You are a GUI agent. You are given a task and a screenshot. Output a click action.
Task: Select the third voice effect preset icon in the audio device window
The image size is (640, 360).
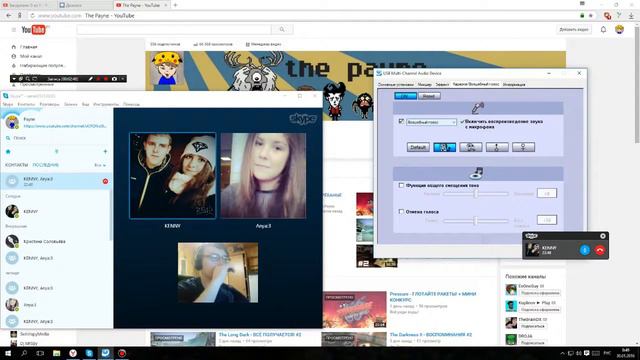tap(471, 147)
